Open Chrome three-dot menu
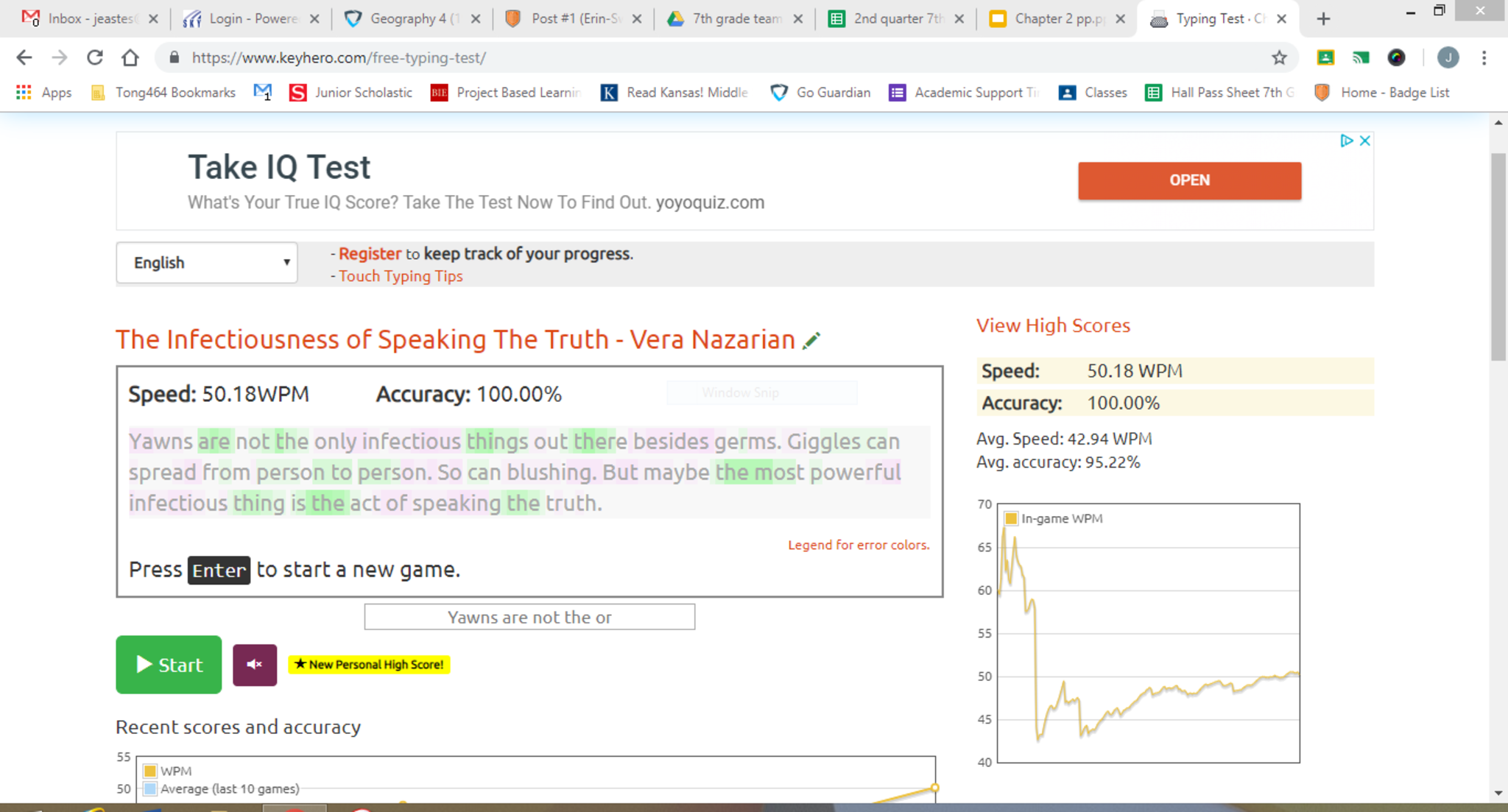 point(1484,57)
